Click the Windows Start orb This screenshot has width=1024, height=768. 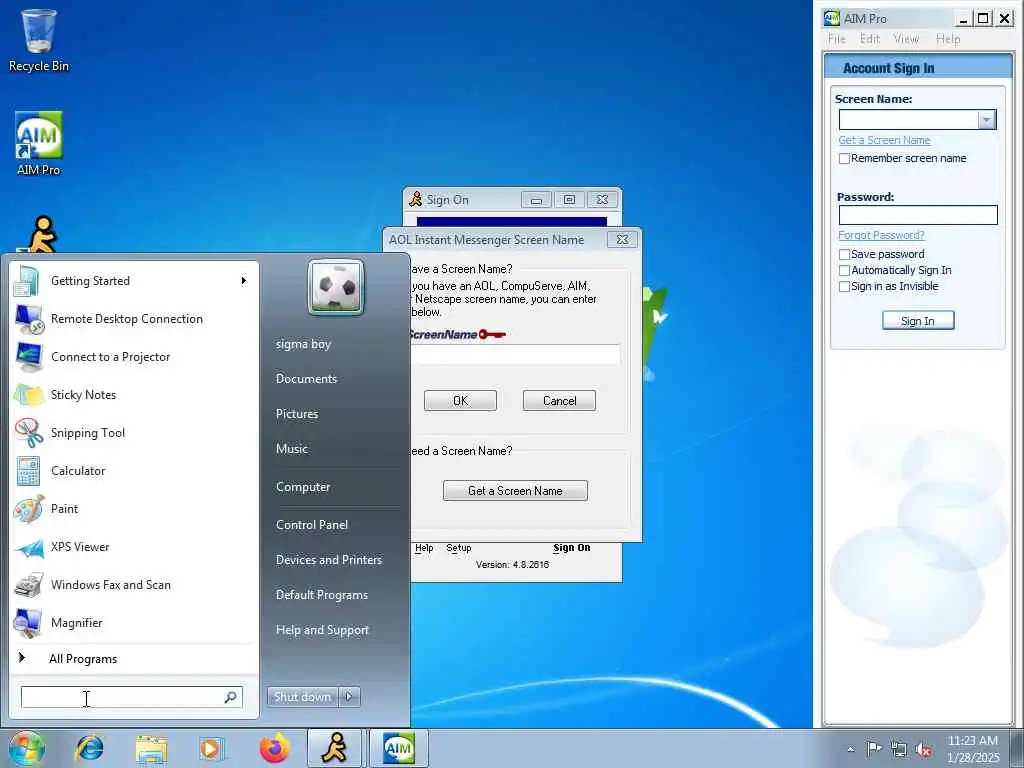pos(26,748)
